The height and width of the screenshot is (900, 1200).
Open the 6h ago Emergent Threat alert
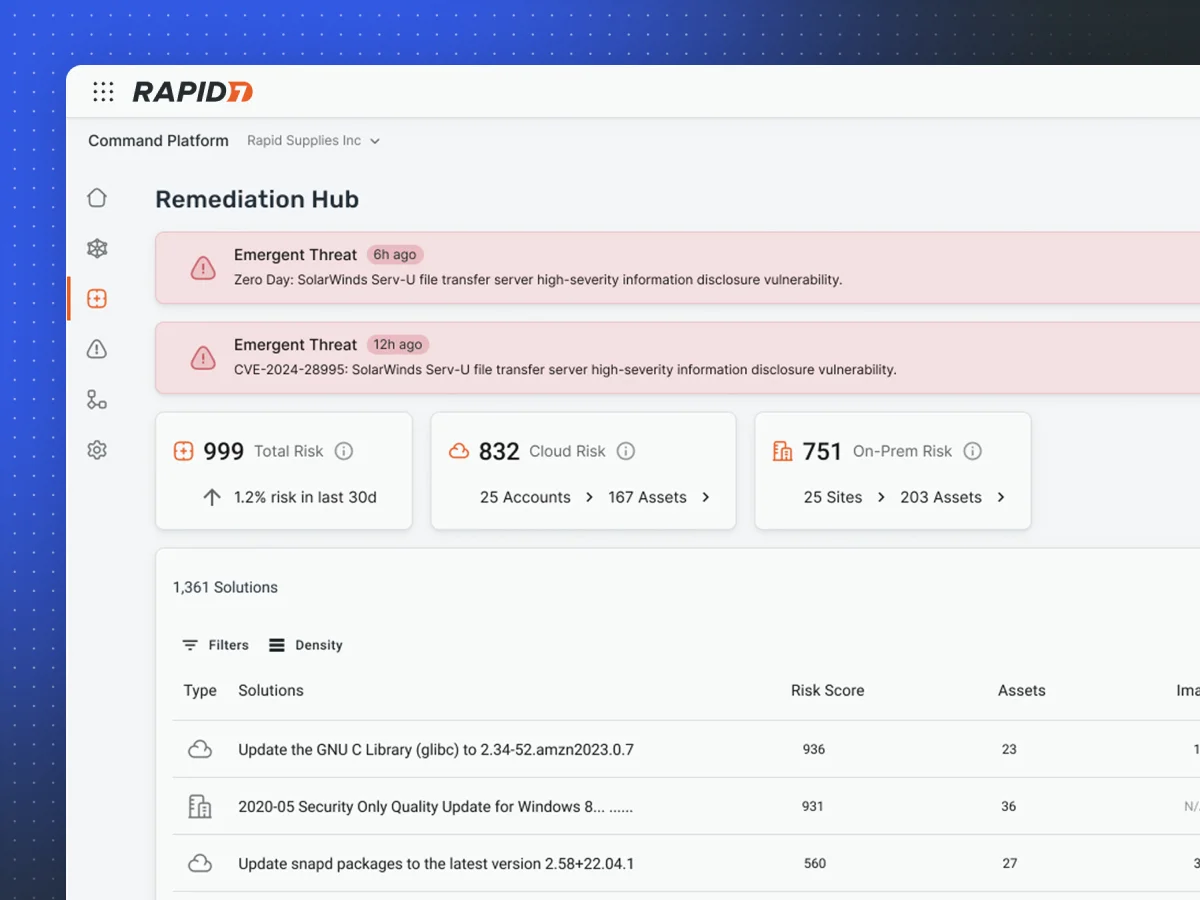537,268
